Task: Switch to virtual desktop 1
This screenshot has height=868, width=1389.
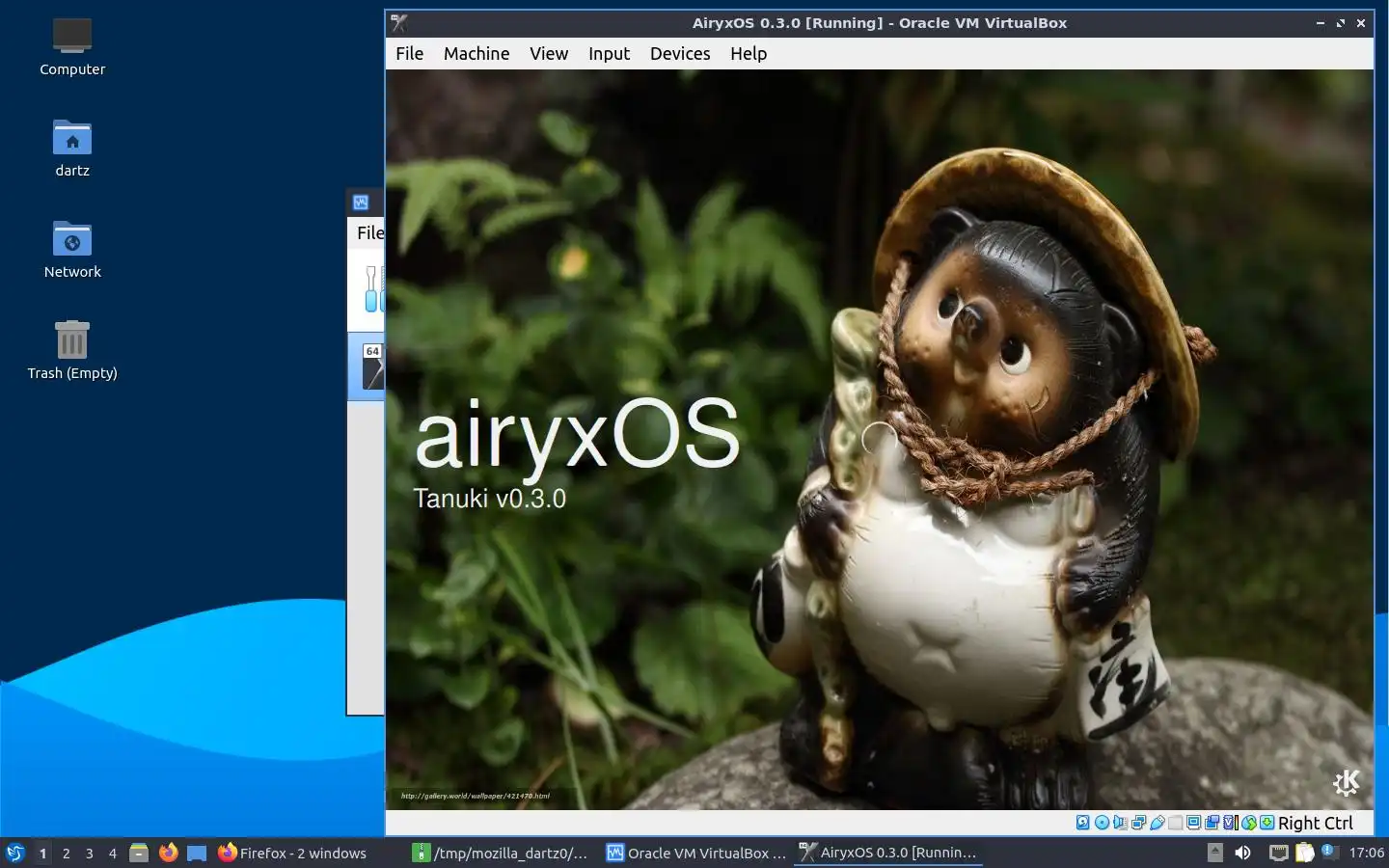Action: click(42, 853)
